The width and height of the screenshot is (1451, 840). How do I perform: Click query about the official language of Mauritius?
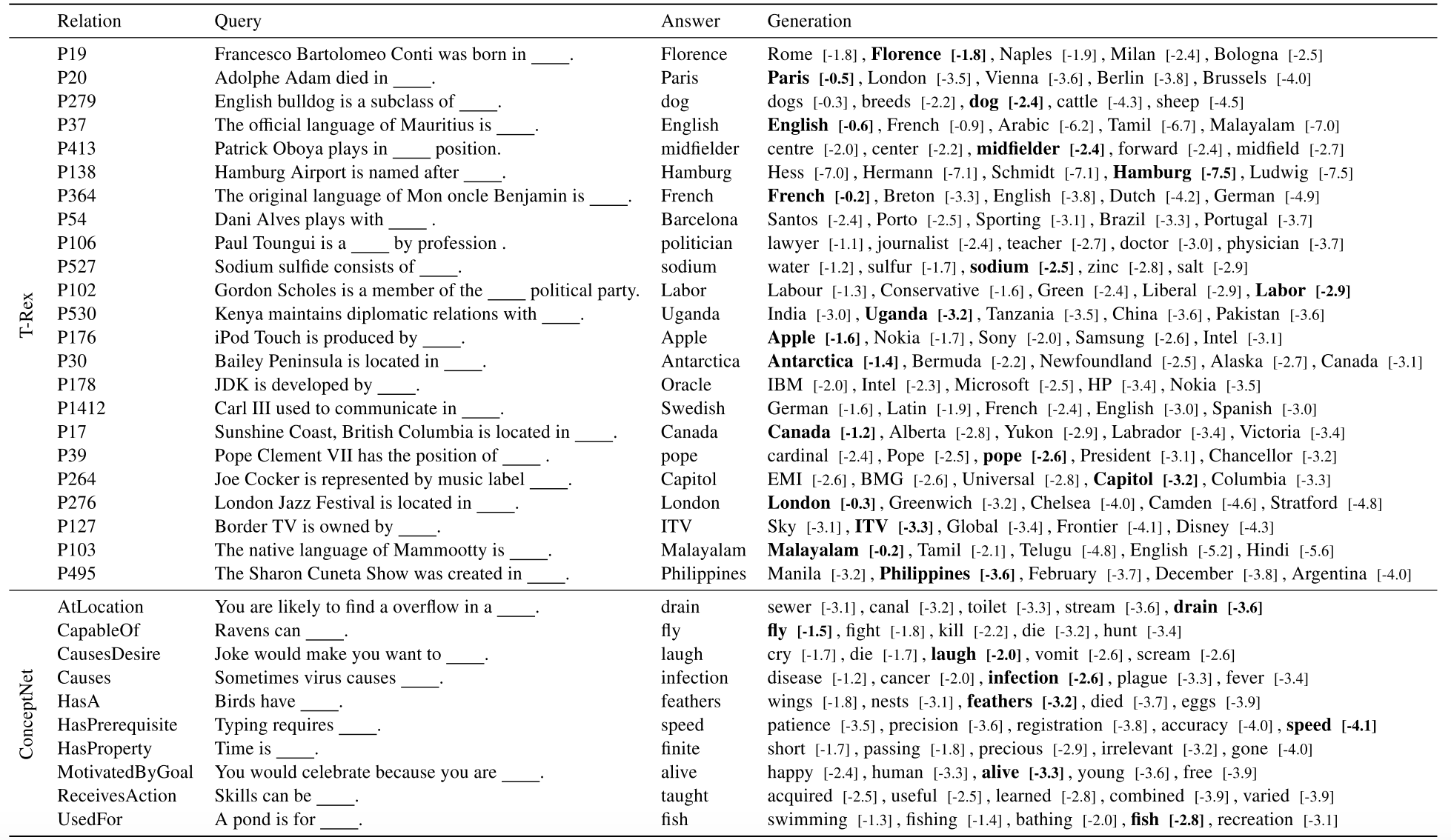tap(376, 125)
